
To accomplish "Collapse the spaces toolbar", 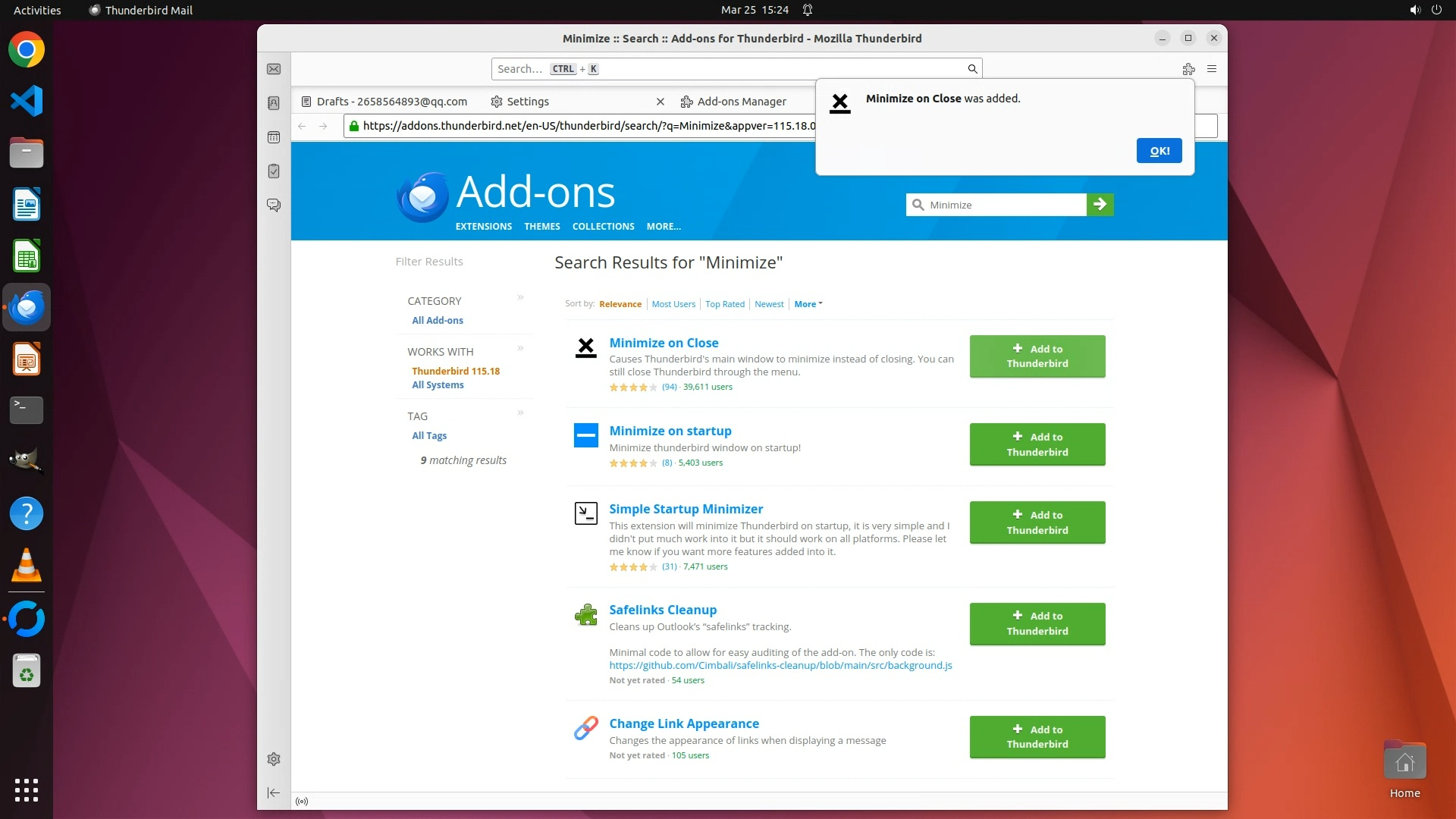I will click(x=274, y=792).
